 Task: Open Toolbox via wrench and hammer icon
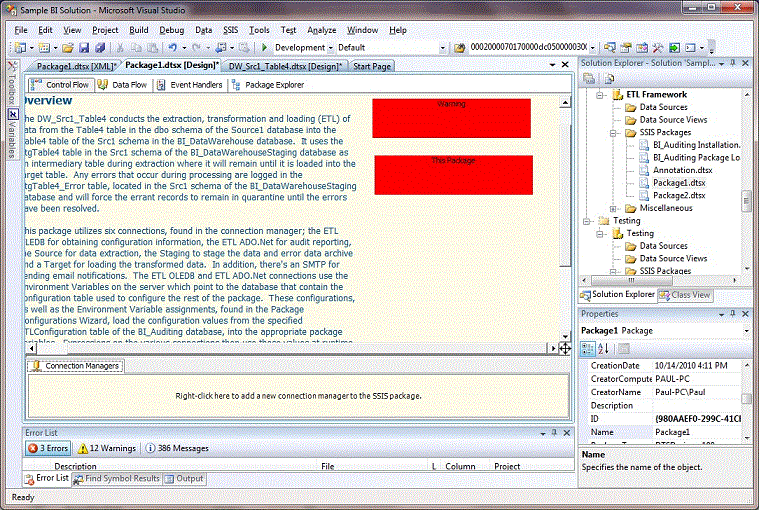point(658,47)
